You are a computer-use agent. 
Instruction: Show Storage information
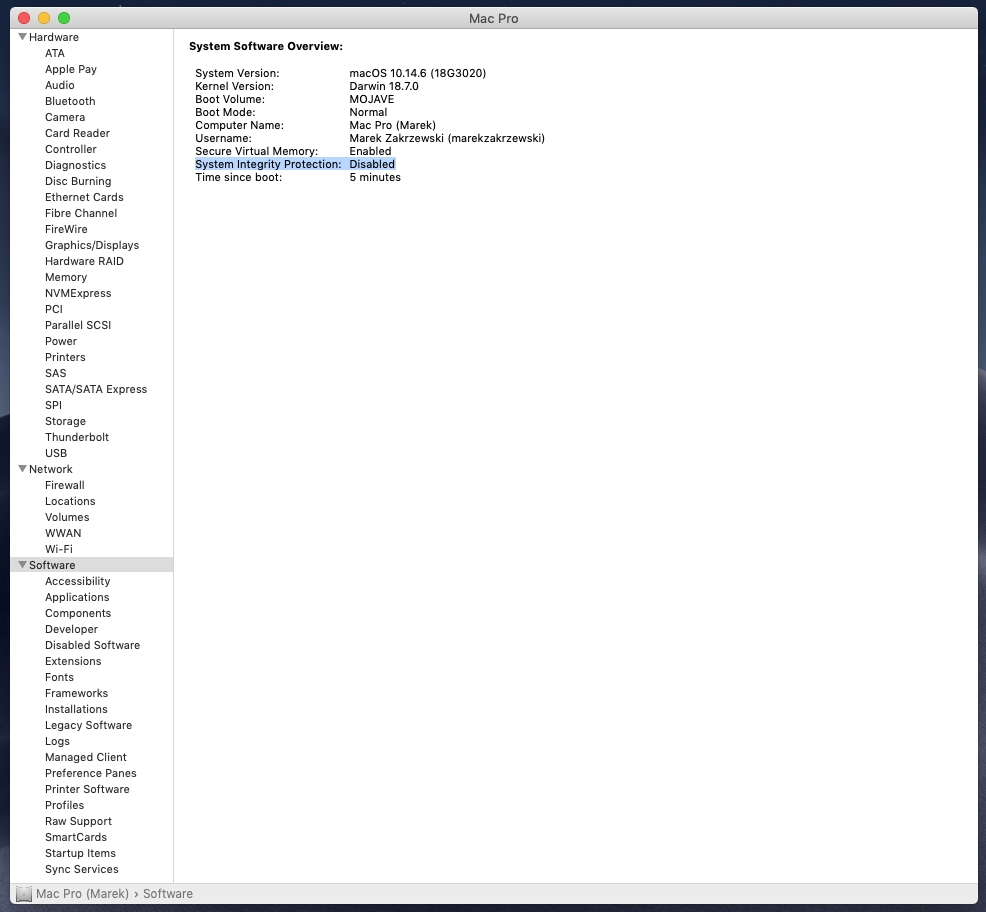click(x=65, y=421)
